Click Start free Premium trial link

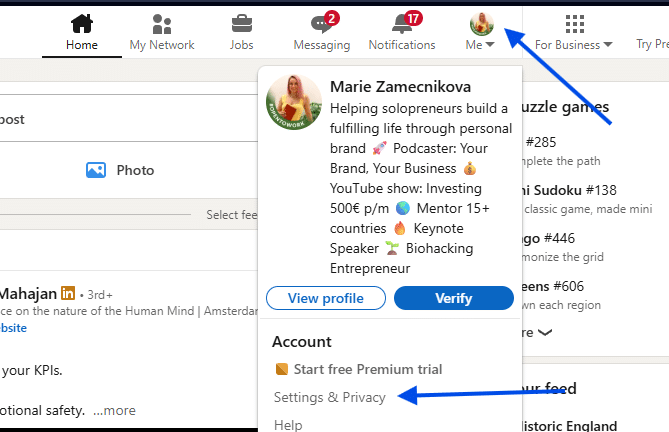coord(368,369)
